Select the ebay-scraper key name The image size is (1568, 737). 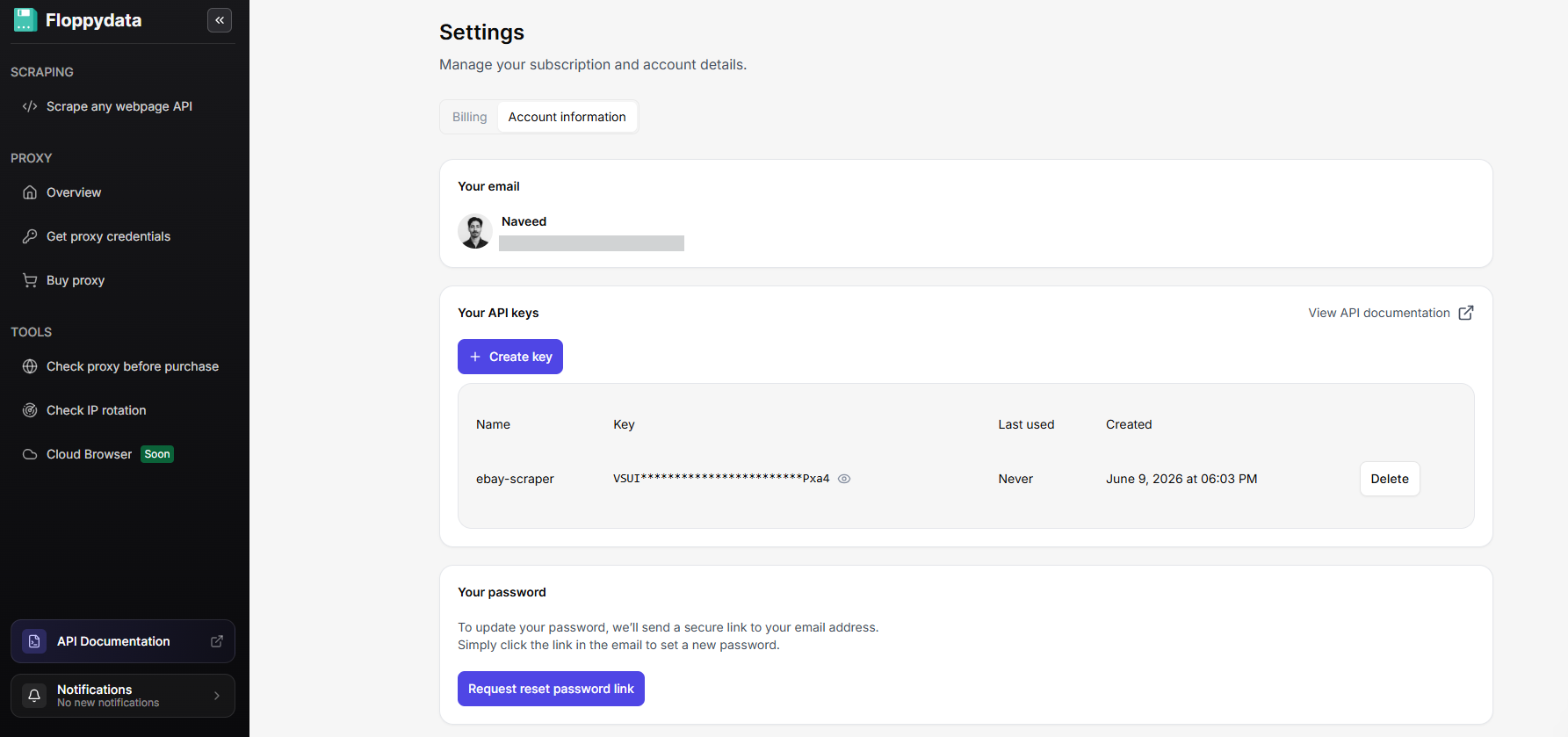[515, 479]
